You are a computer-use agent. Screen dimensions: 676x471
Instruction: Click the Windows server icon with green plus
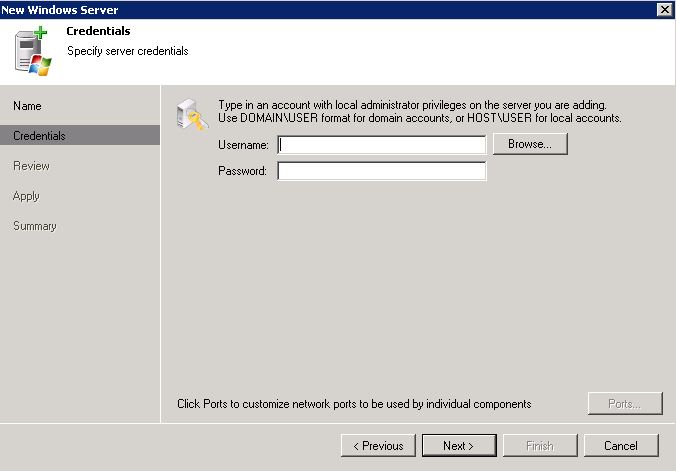coord(33,51)
